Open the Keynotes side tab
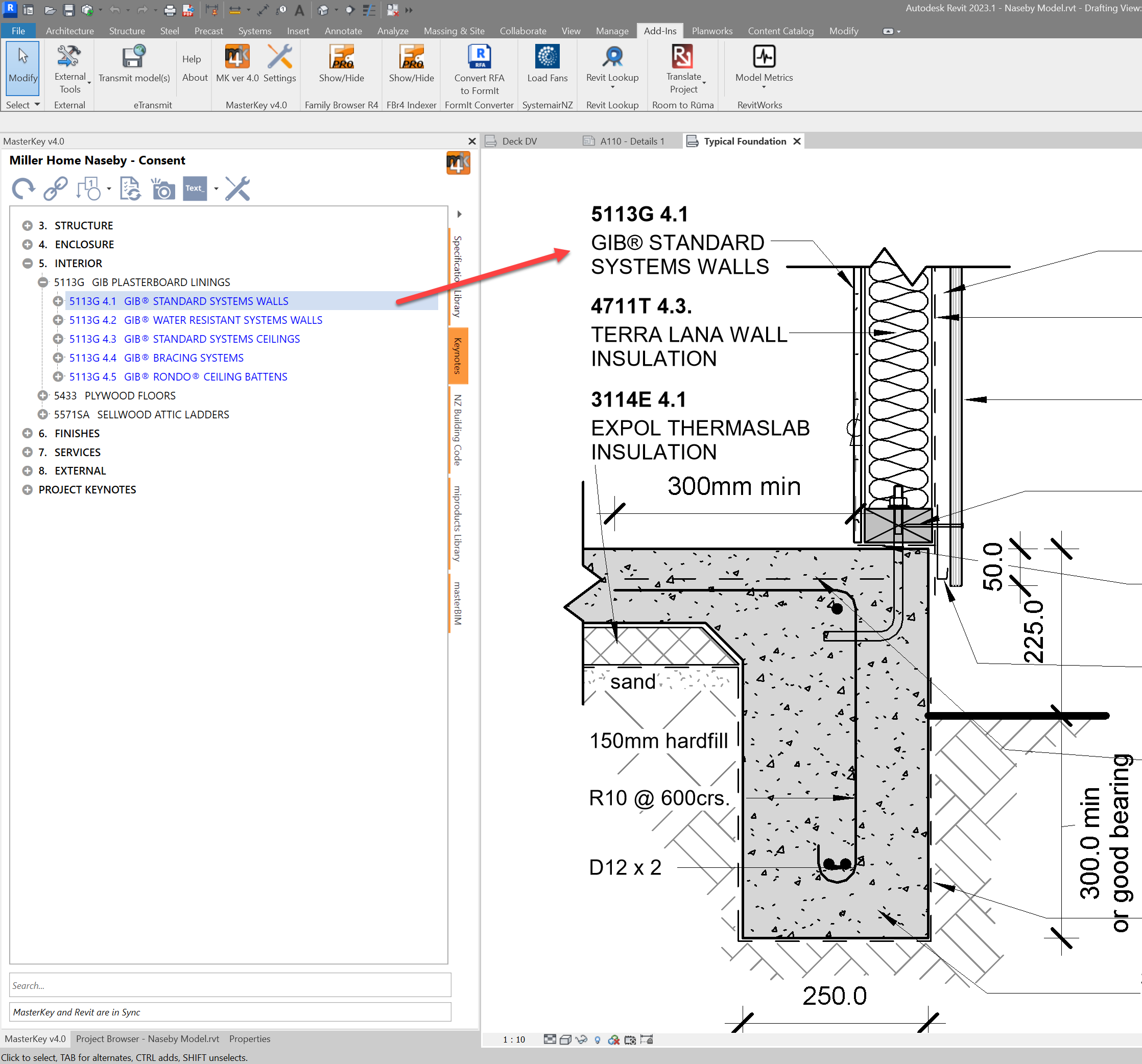The height and width of the screenshot is (1064, 1142). (x=458, y=356)
